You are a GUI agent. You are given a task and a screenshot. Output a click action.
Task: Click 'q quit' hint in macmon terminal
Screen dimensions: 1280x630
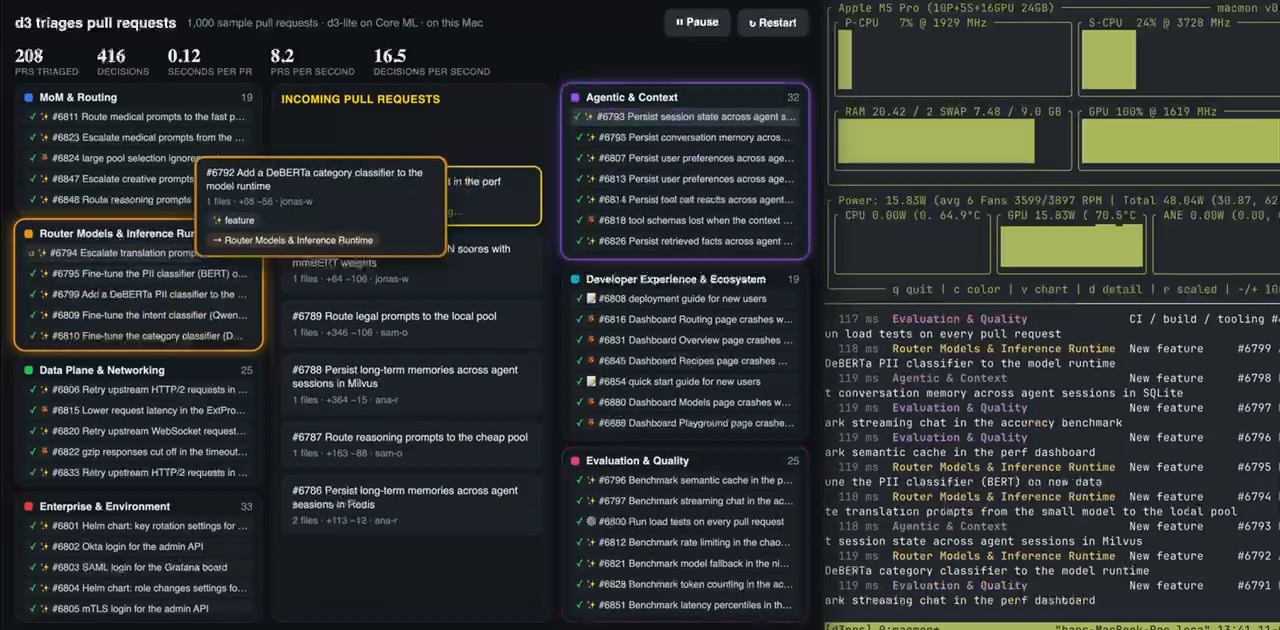pyautogui.click(x=914, y=290)
